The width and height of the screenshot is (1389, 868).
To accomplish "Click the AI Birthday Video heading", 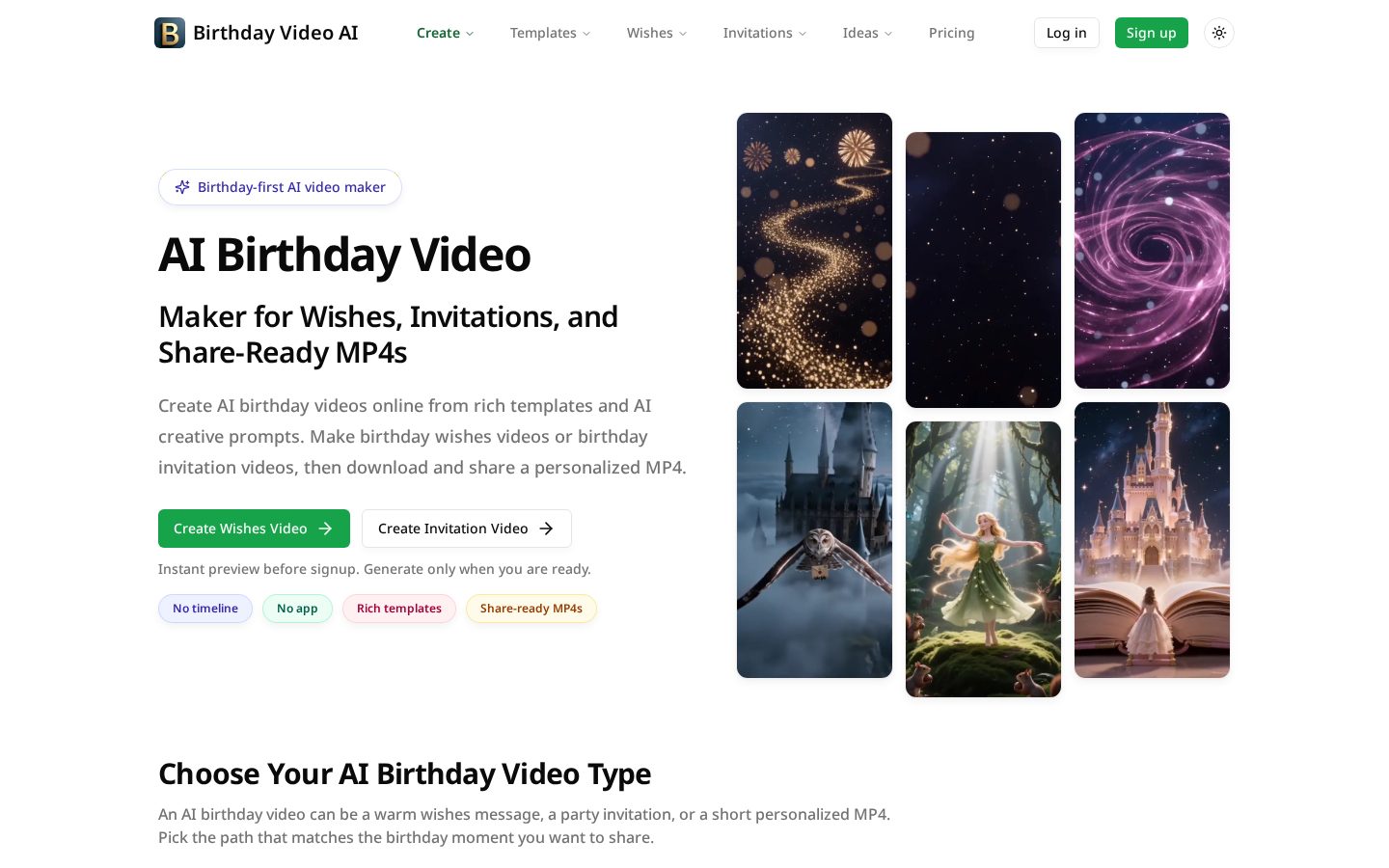I will click(344, 255).
